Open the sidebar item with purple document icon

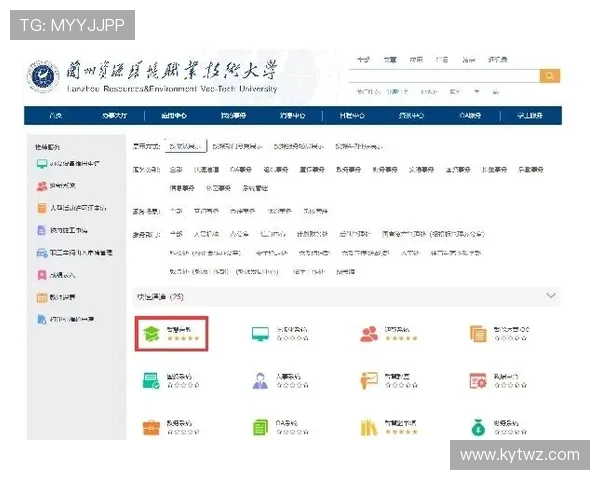click(x=62, y=230)
